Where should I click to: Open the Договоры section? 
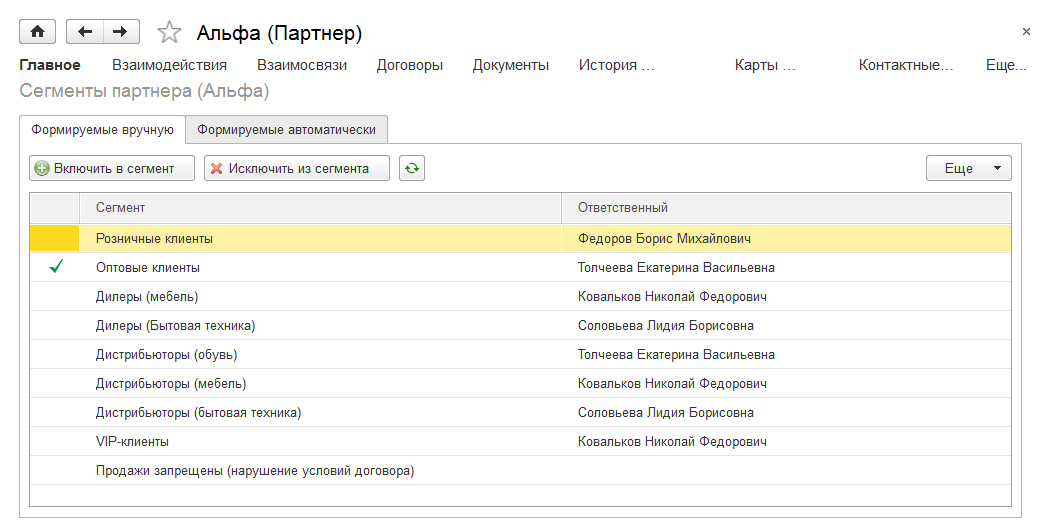409,65
